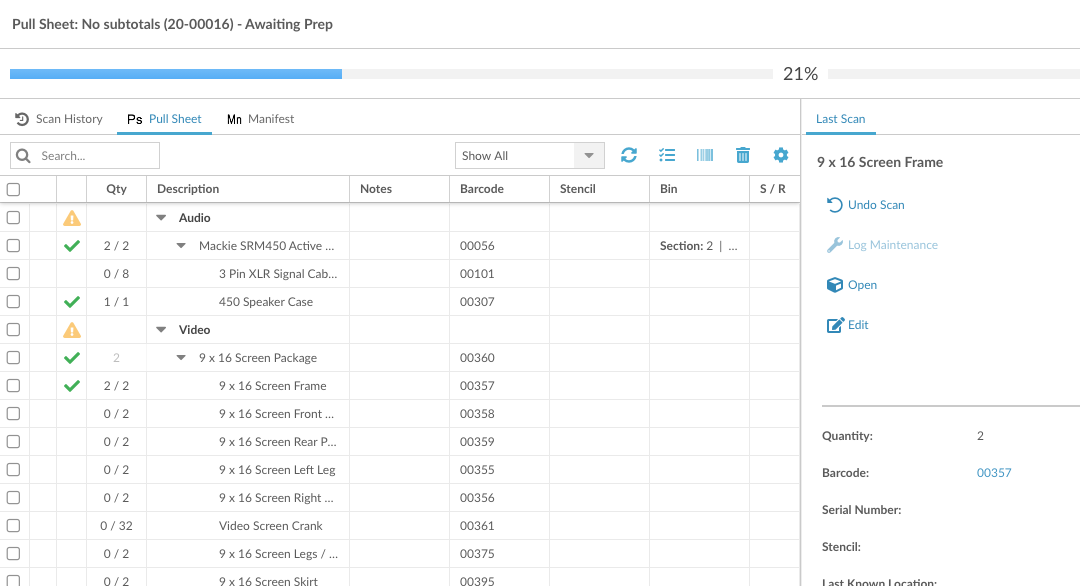The height and width of the screenshot is (586, 1080).
Task: Select the Pull Sheet tab
Action: pos(164,119)
